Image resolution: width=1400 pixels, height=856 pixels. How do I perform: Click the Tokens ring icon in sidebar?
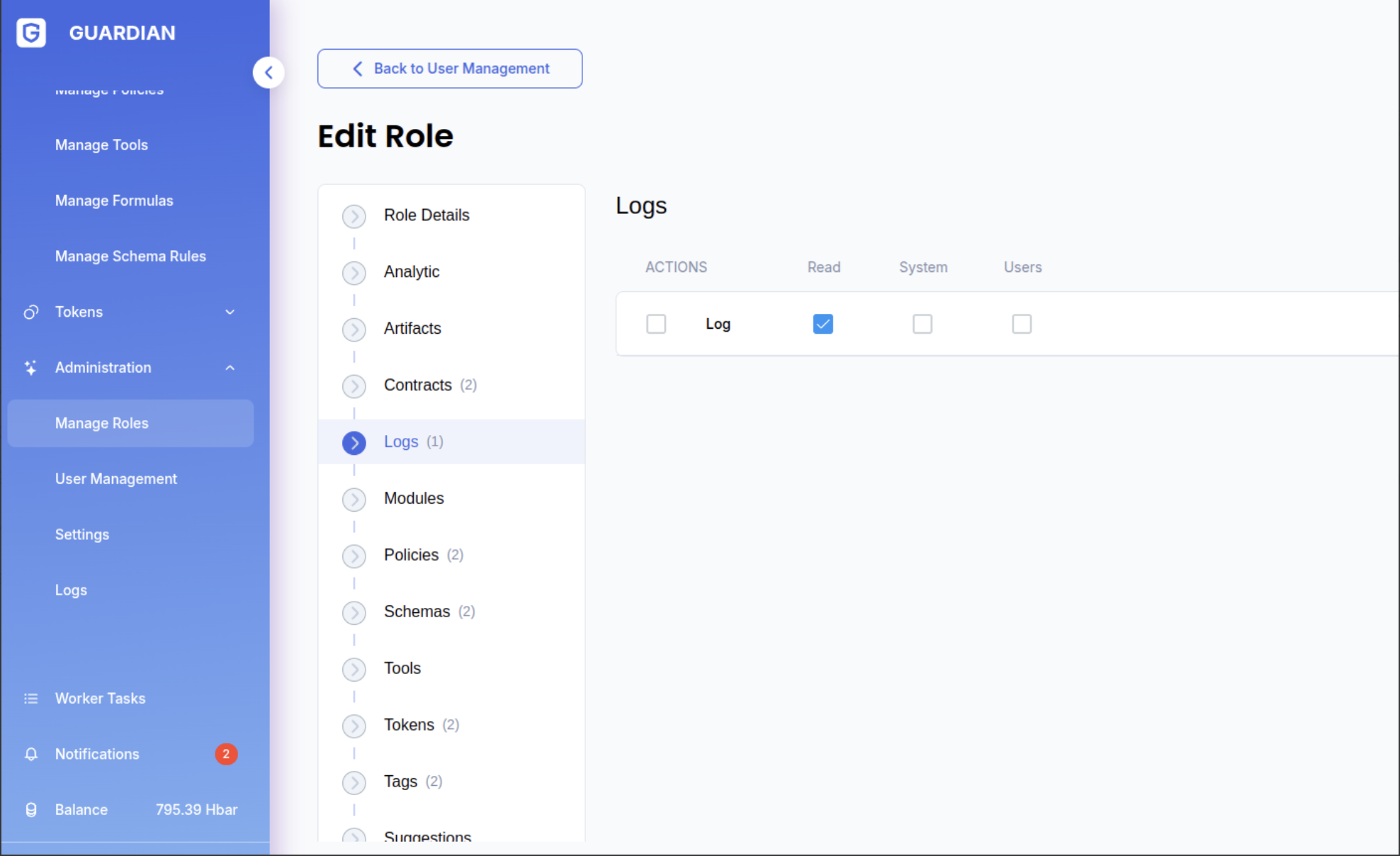[31, 312]
